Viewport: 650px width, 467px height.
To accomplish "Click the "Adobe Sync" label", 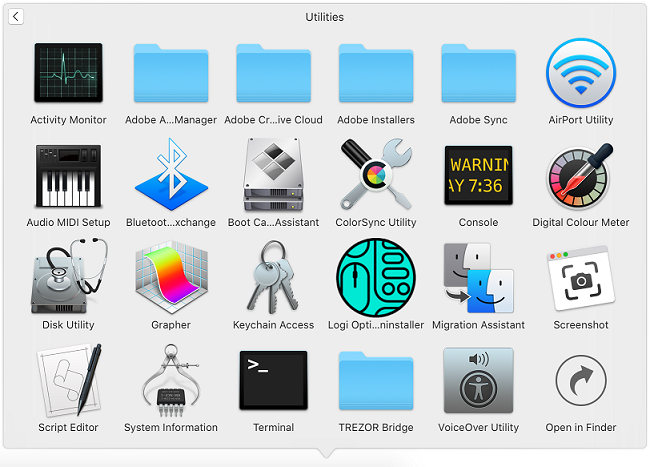I will pos(478,120).
